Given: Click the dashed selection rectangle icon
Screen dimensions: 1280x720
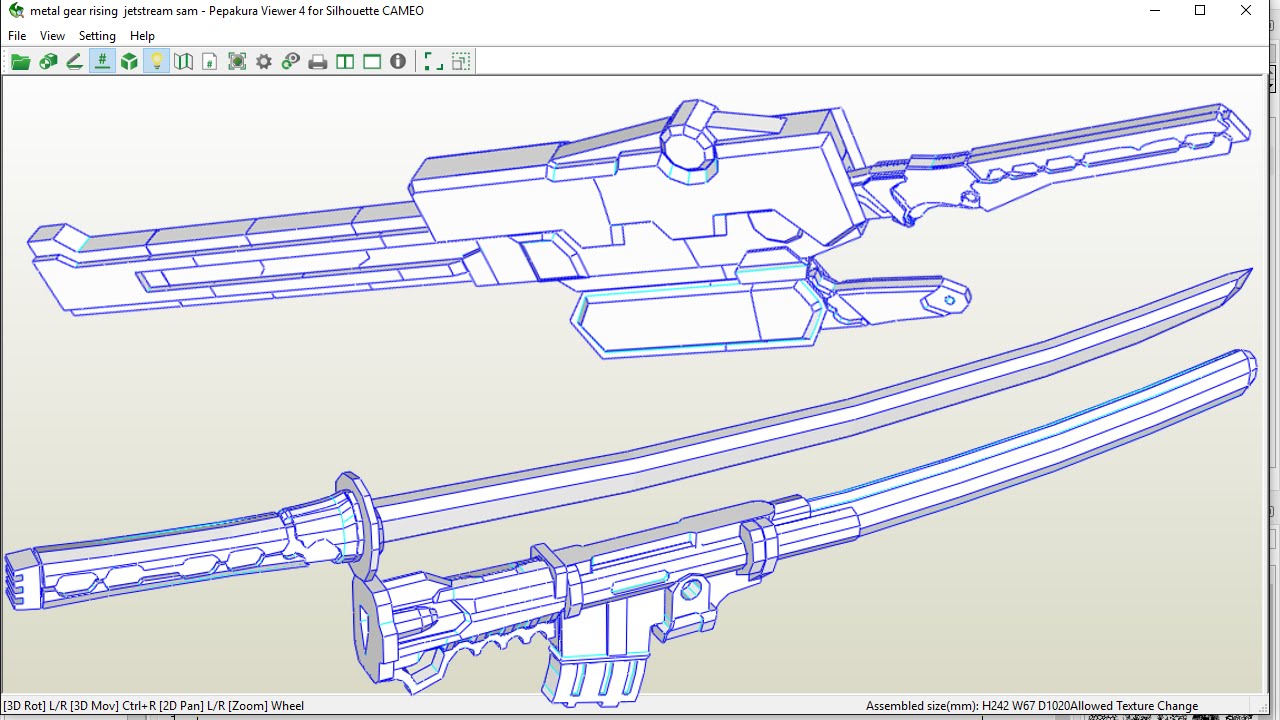Looking at the screenshot, I should pyautogui.click(x=460, y=62).
